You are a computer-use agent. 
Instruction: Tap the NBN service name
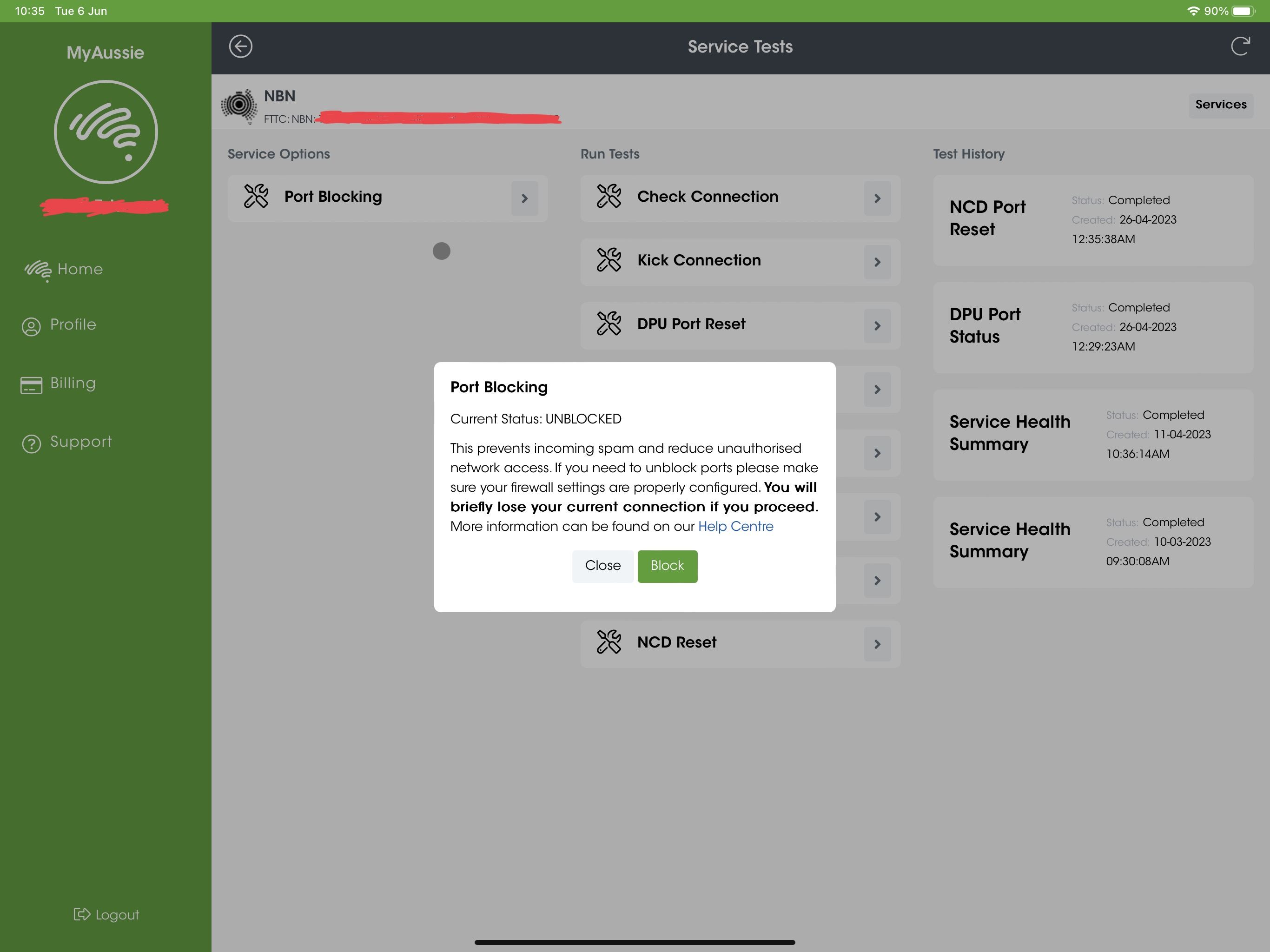279,96
